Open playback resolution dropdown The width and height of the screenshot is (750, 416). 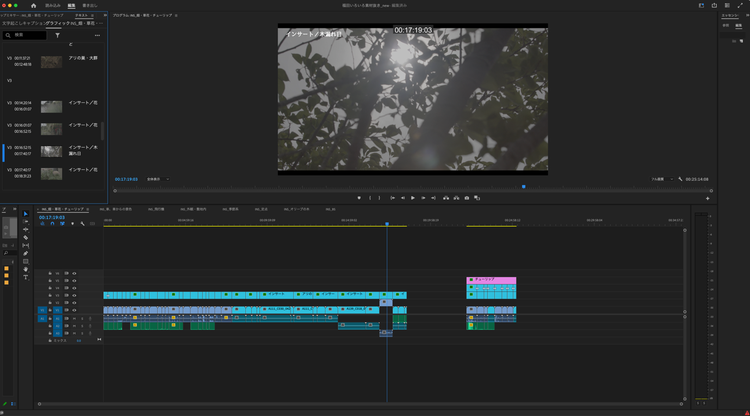coord(662,179)
